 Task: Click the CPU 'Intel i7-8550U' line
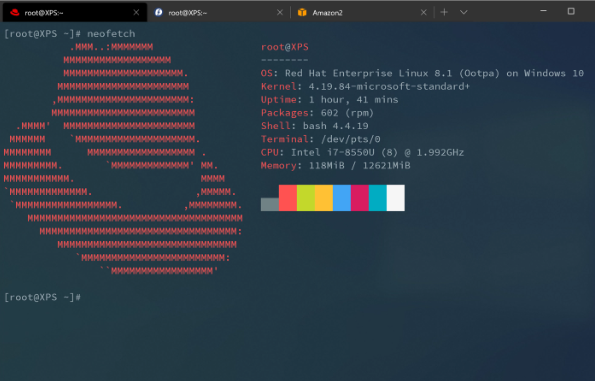click(362, 153)
